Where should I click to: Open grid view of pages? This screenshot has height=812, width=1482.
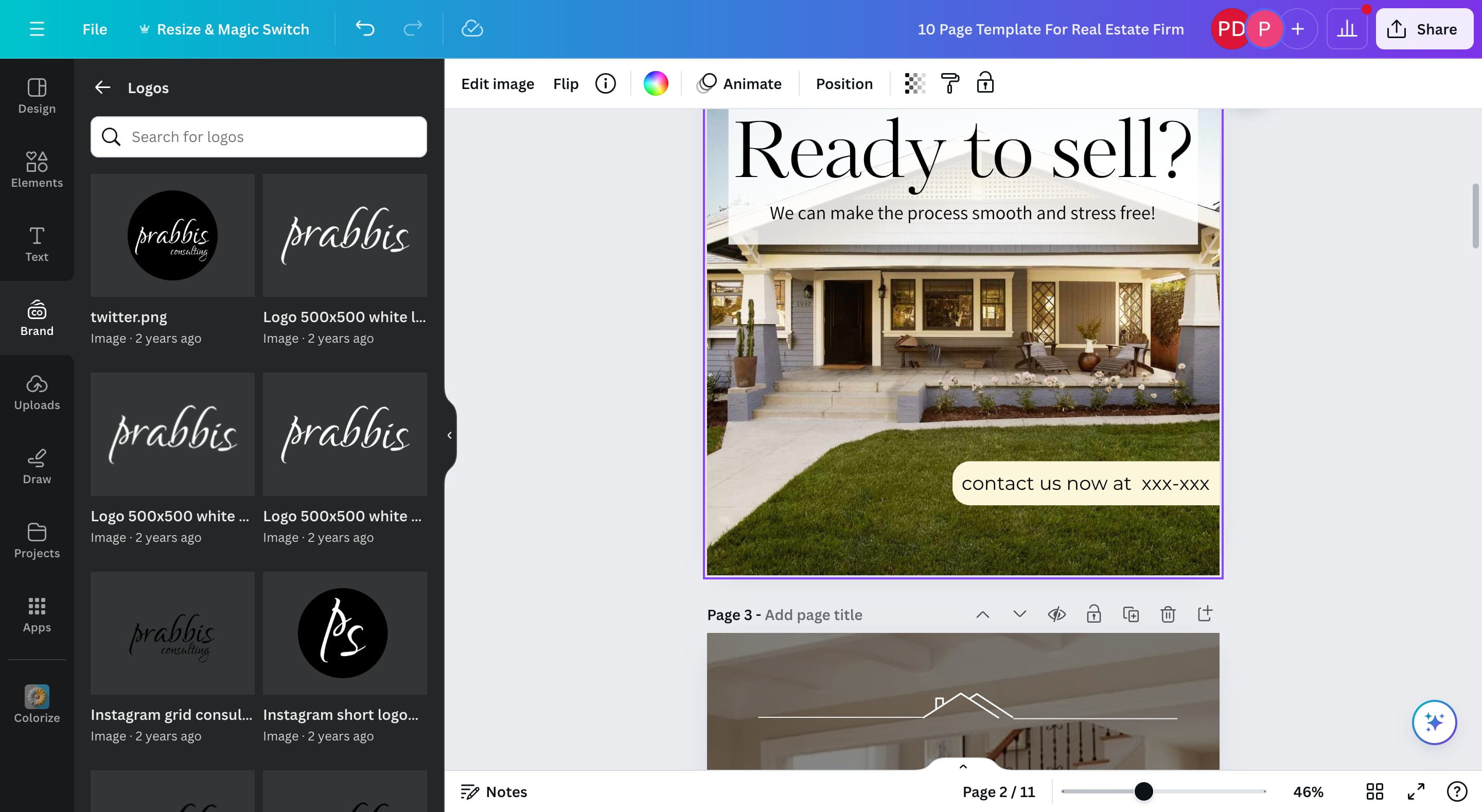(x=1374, y=791)
